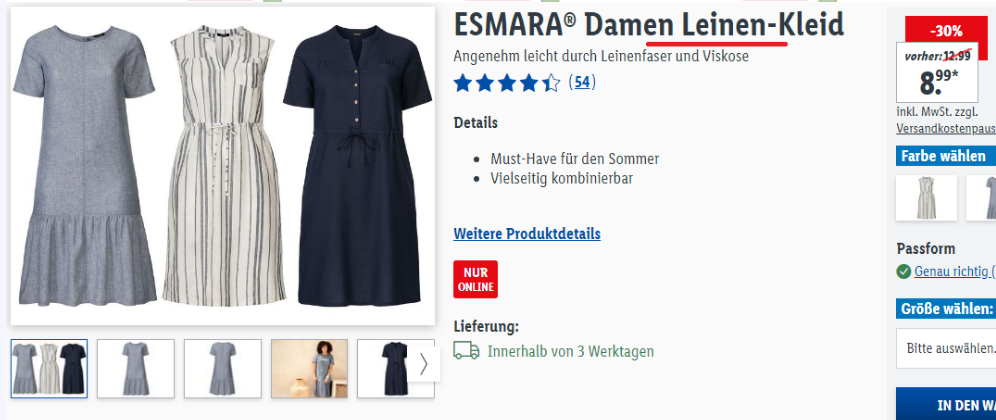996x420 pixels.
Task: Click the green Passform checkmark icon
Action: point(903,272)
